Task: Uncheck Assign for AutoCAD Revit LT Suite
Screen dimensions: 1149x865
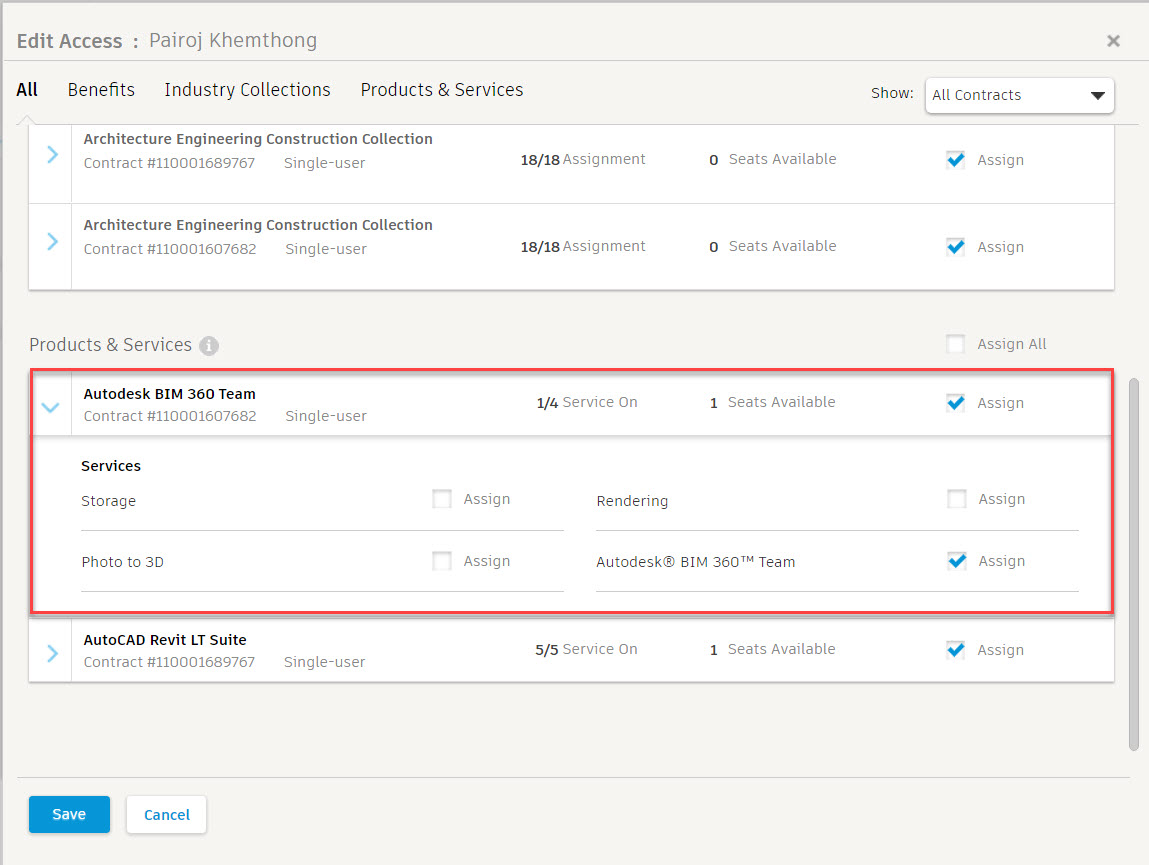Action: 956,650
